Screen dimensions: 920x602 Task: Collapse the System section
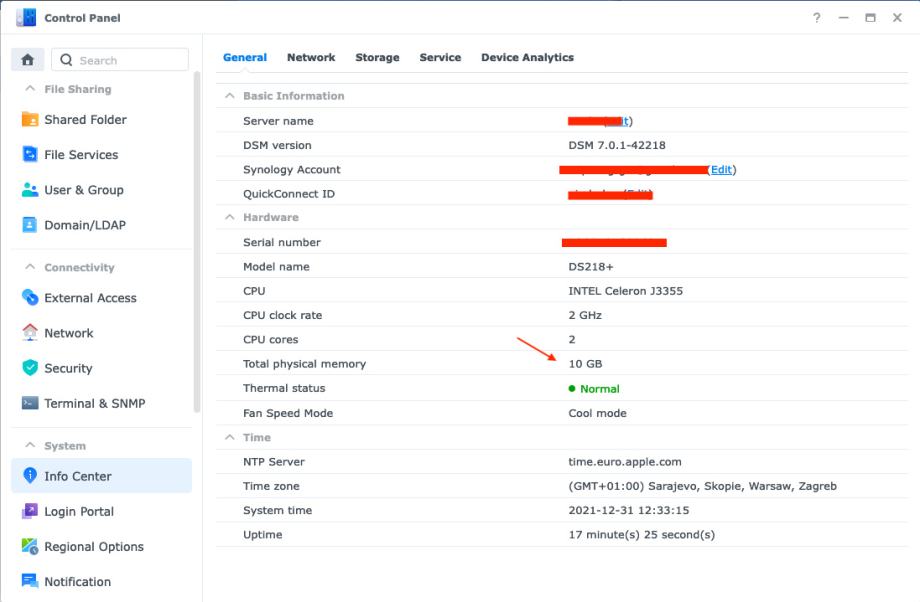30,445
